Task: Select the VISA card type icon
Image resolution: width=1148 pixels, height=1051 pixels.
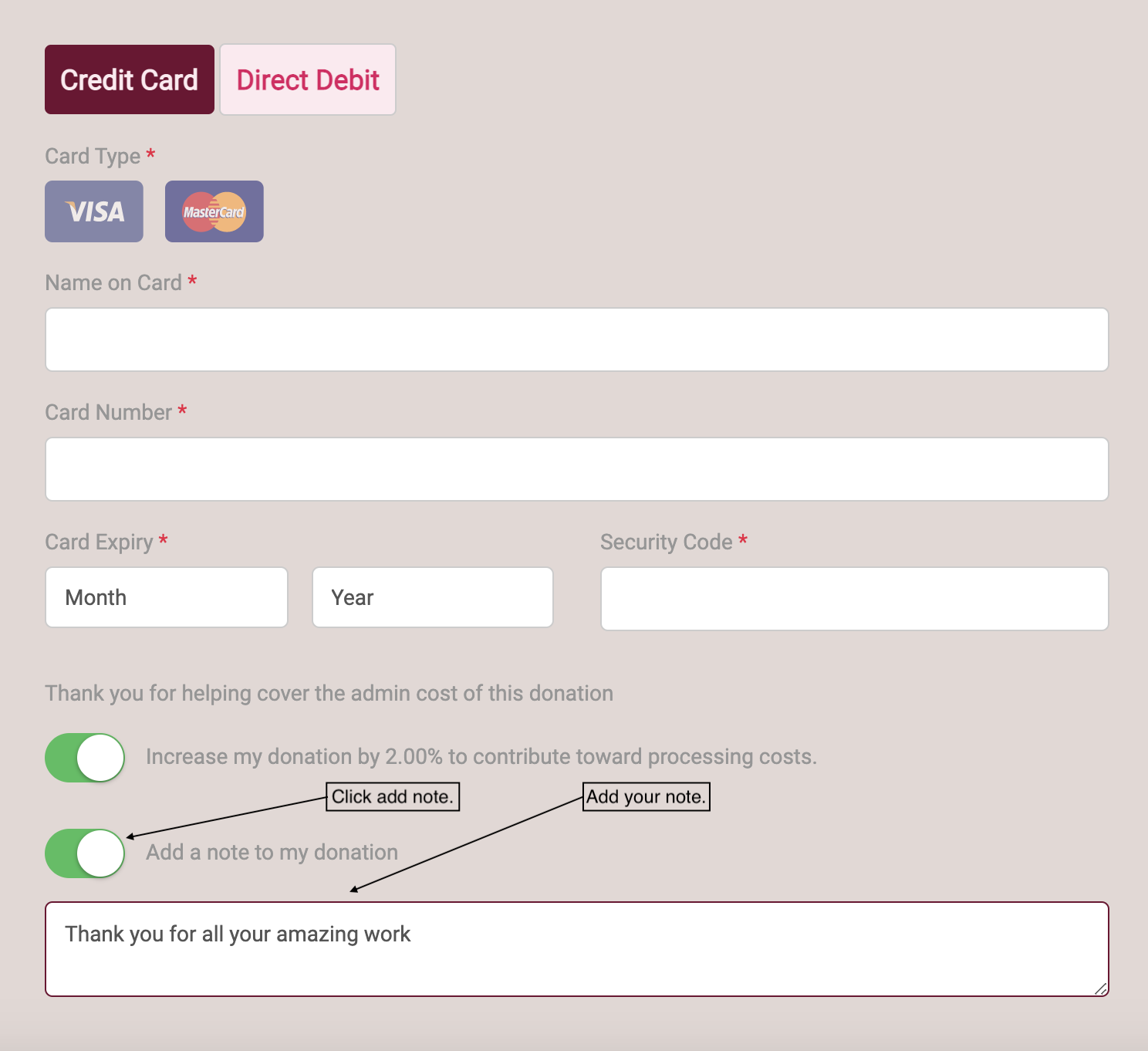Action: pyautogui.click(x=94, y=211)
